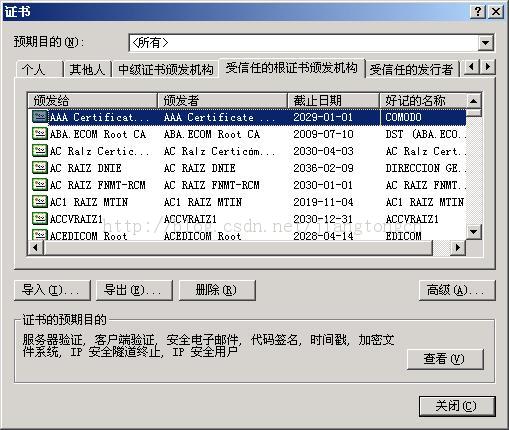The height and width of the screenshot is (430, 509).
Task: Select the AAA Certificate Services certificate icon
Action: point(40,117)
